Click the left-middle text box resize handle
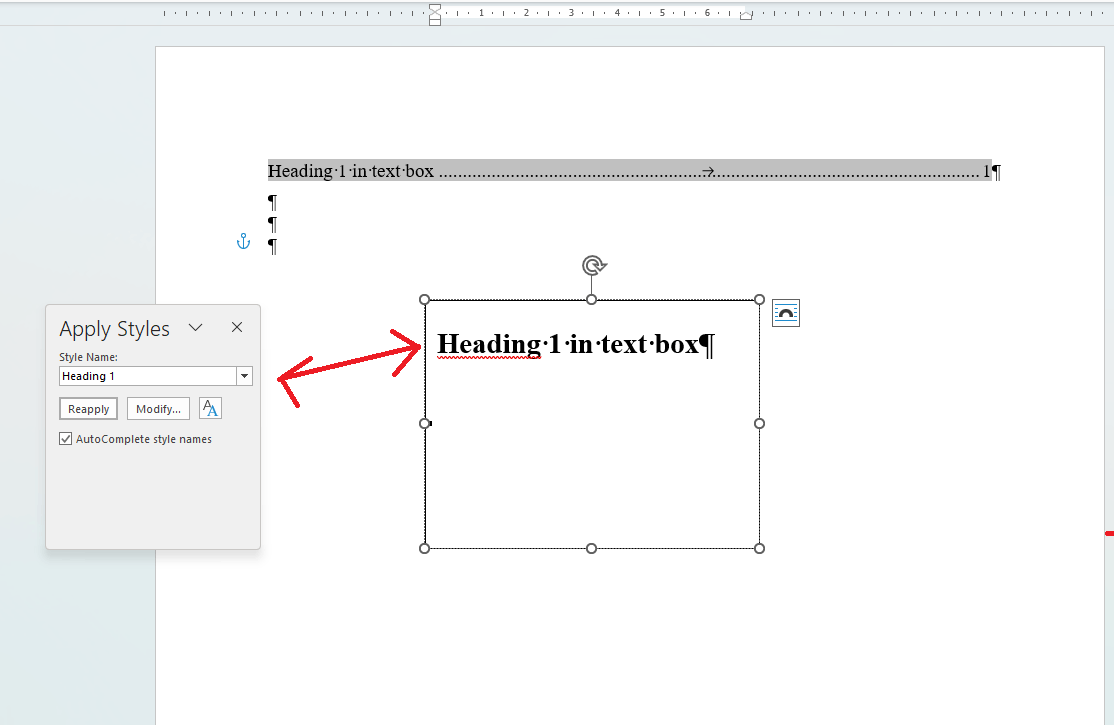The height and width of the screenshot is (725, 1114). tap(425, 424)
